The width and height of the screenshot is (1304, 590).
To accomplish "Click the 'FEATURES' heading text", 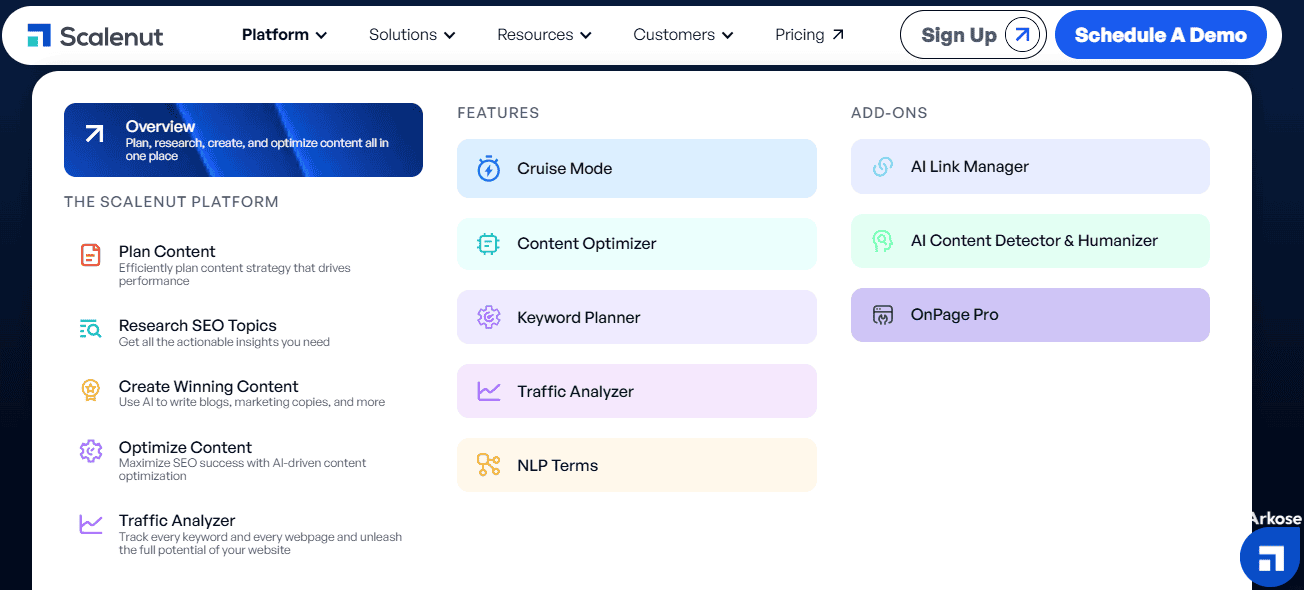I will point(498,113).
